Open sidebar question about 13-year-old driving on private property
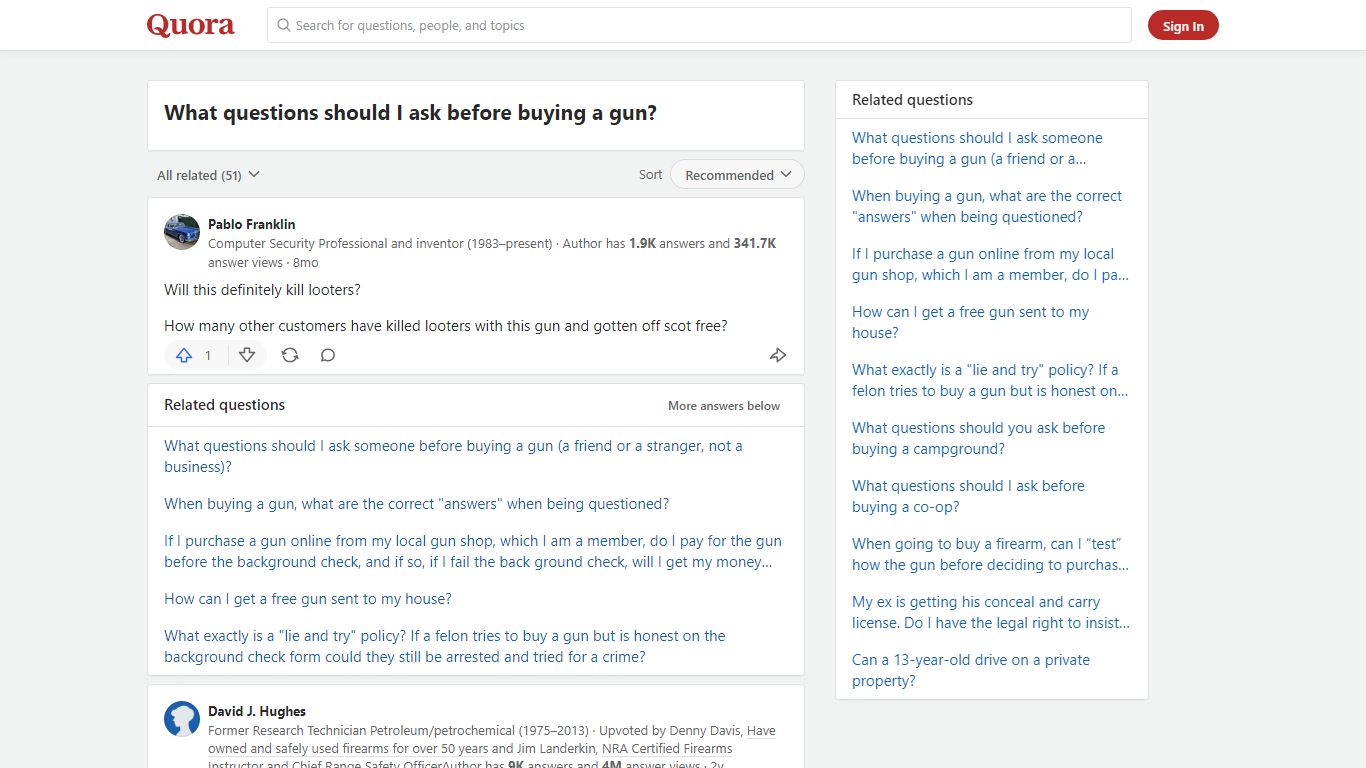1366x768 pixels. [x=971, y=670]
